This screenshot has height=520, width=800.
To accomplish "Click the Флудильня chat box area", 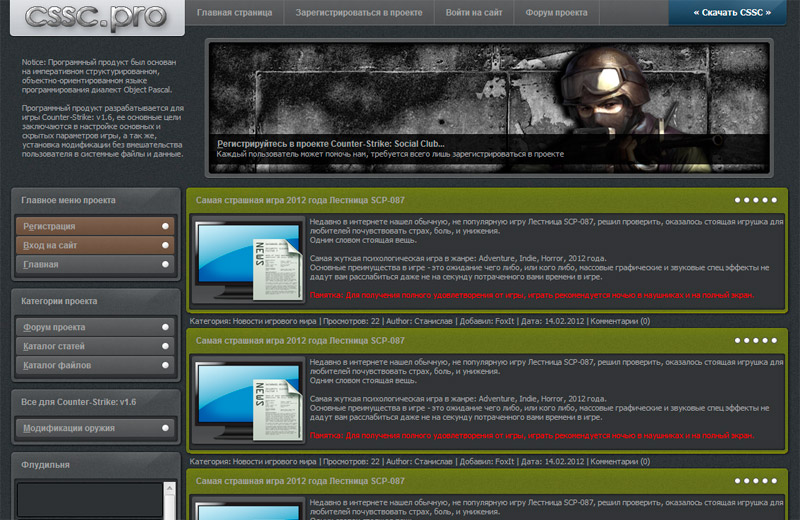I will [x=90, y=500].
